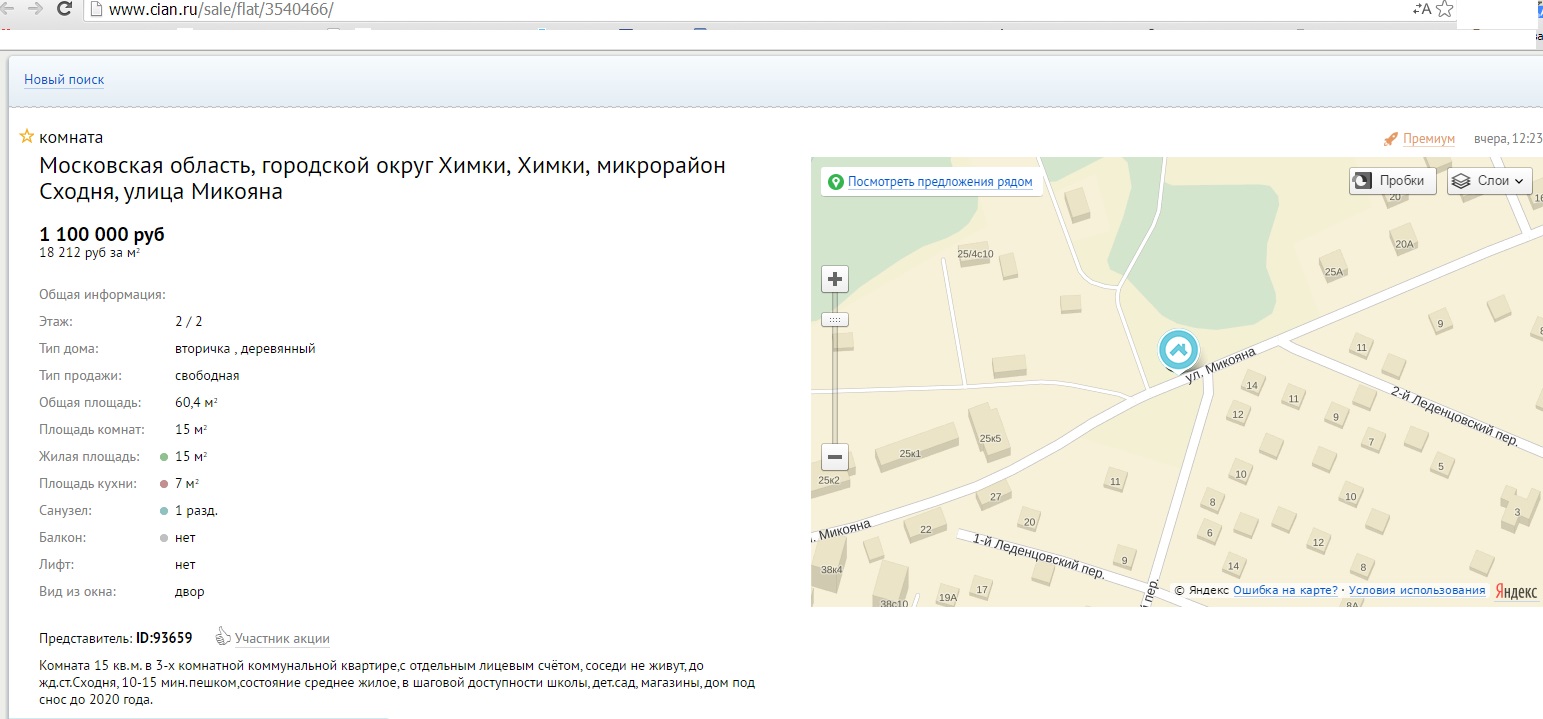Screen dimensions: 1543x719
Task: Open the 'Новый поиск' link
Action: [x=64, y=80]
